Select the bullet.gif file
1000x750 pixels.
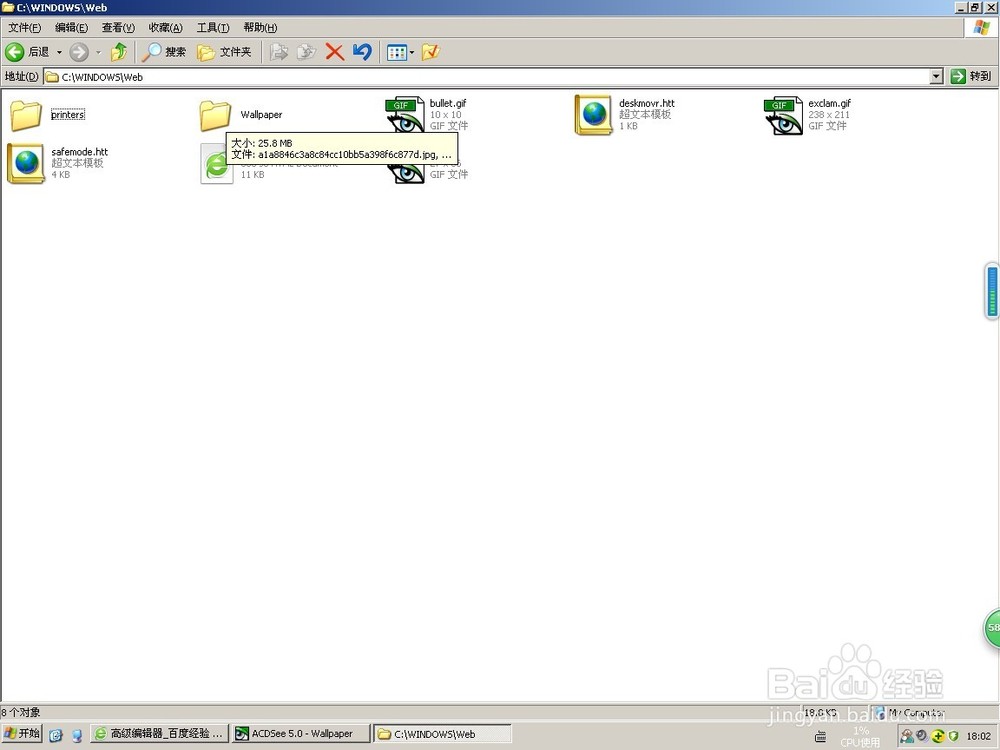point(427,115)
